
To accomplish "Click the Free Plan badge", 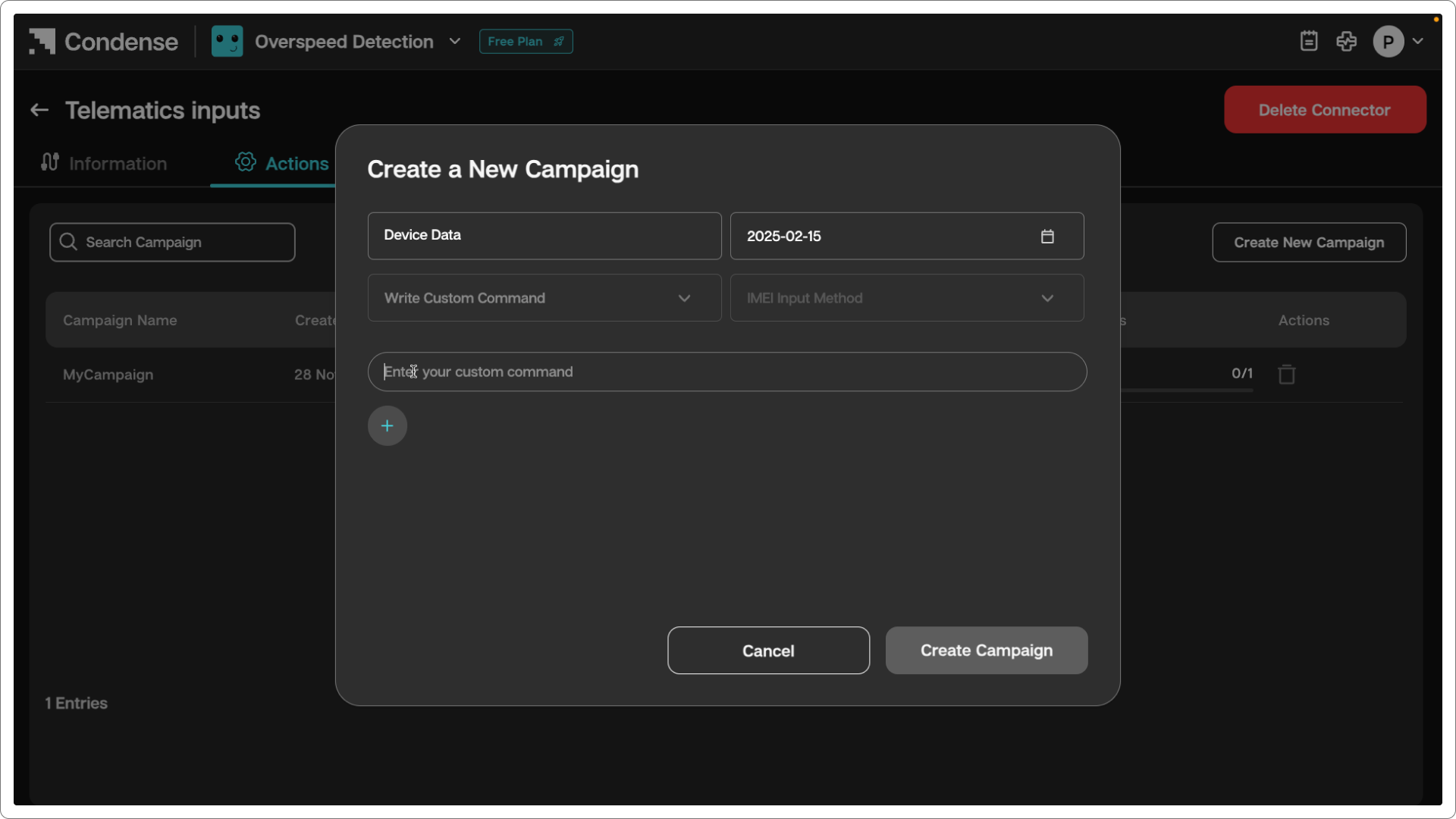I will coord(526,42).
